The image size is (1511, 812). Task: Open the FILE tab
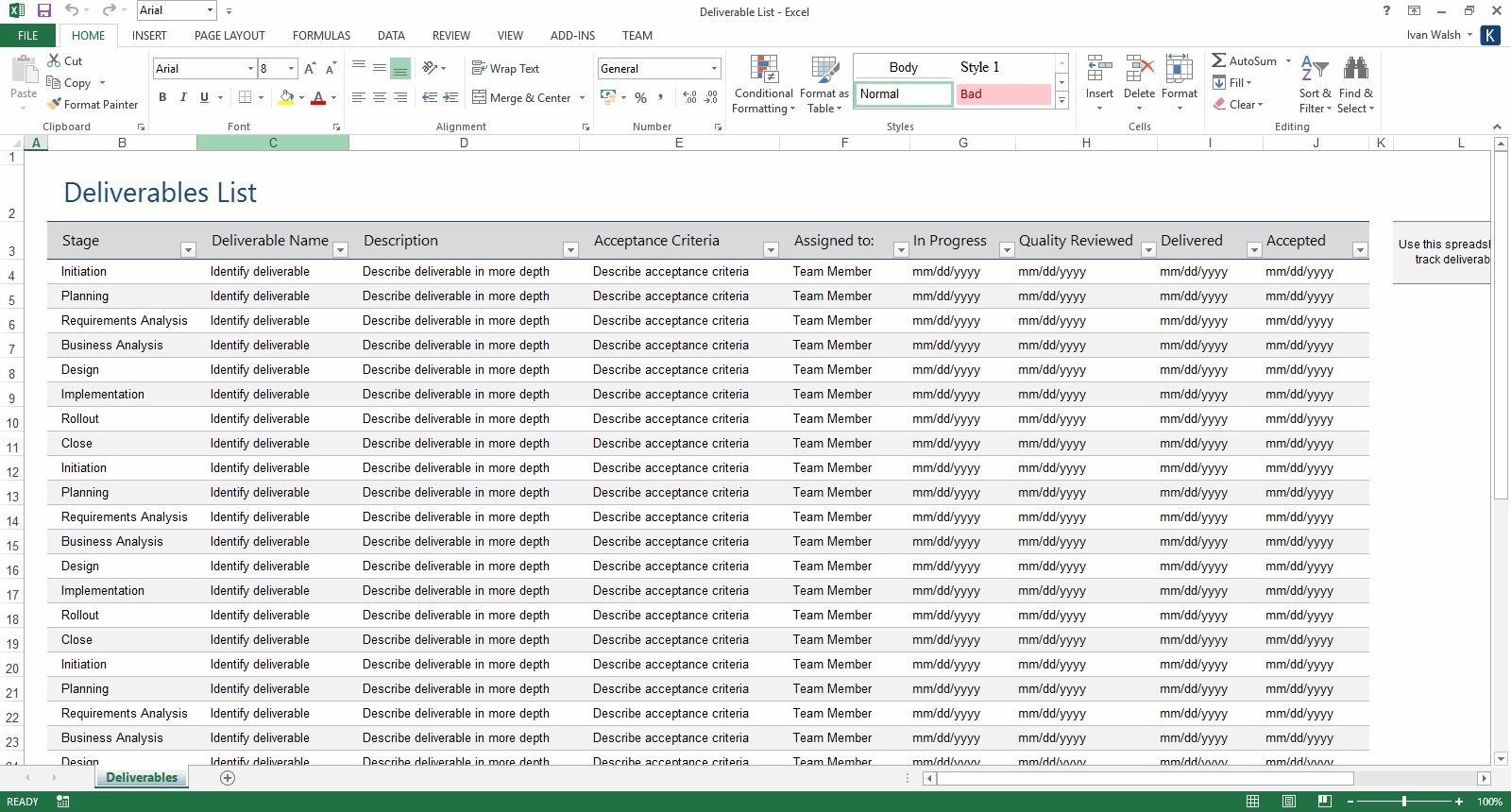(x=28, y=35)
